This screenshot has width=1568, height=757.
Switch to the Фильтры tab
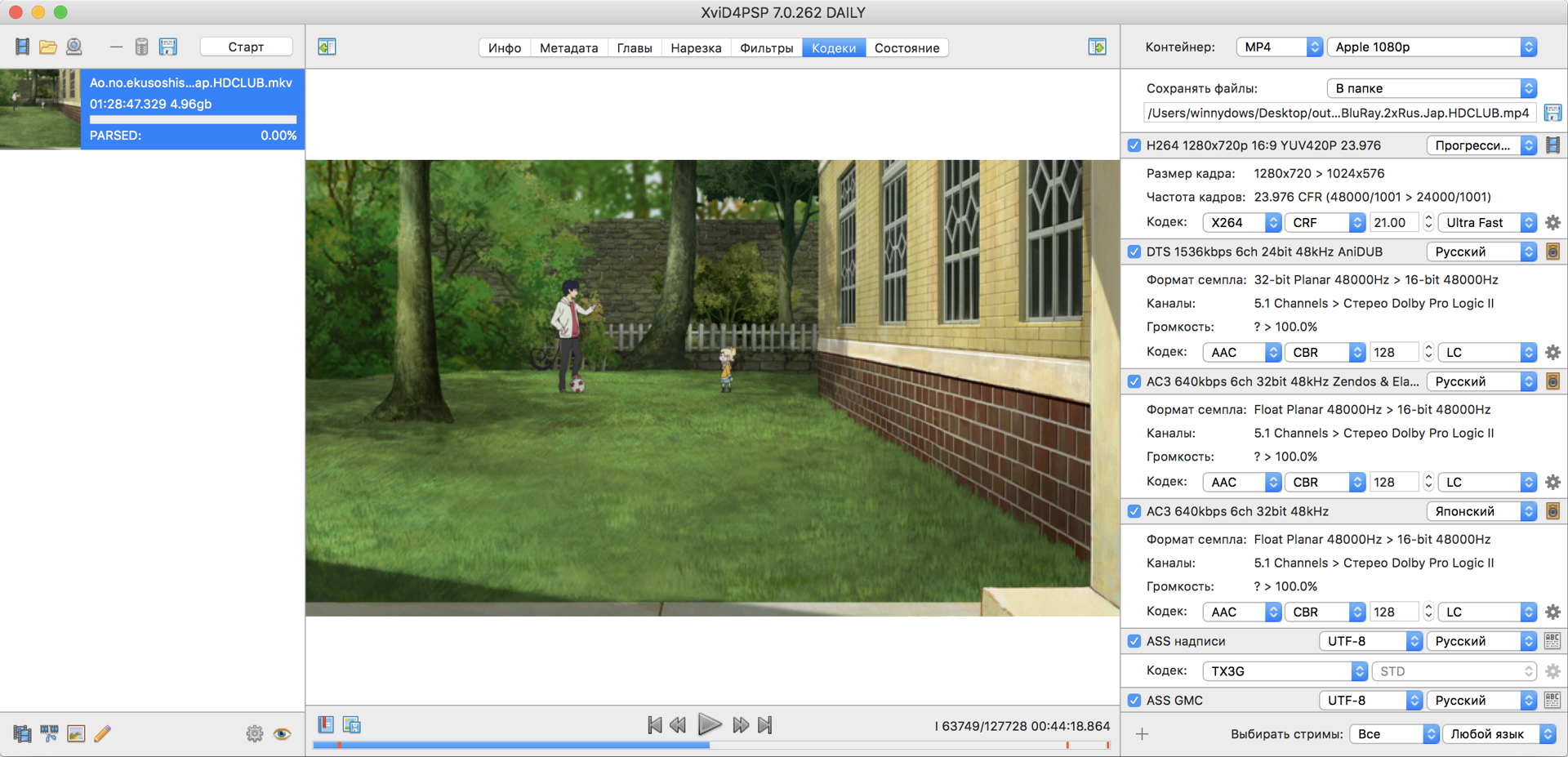[x=766, y=47]
